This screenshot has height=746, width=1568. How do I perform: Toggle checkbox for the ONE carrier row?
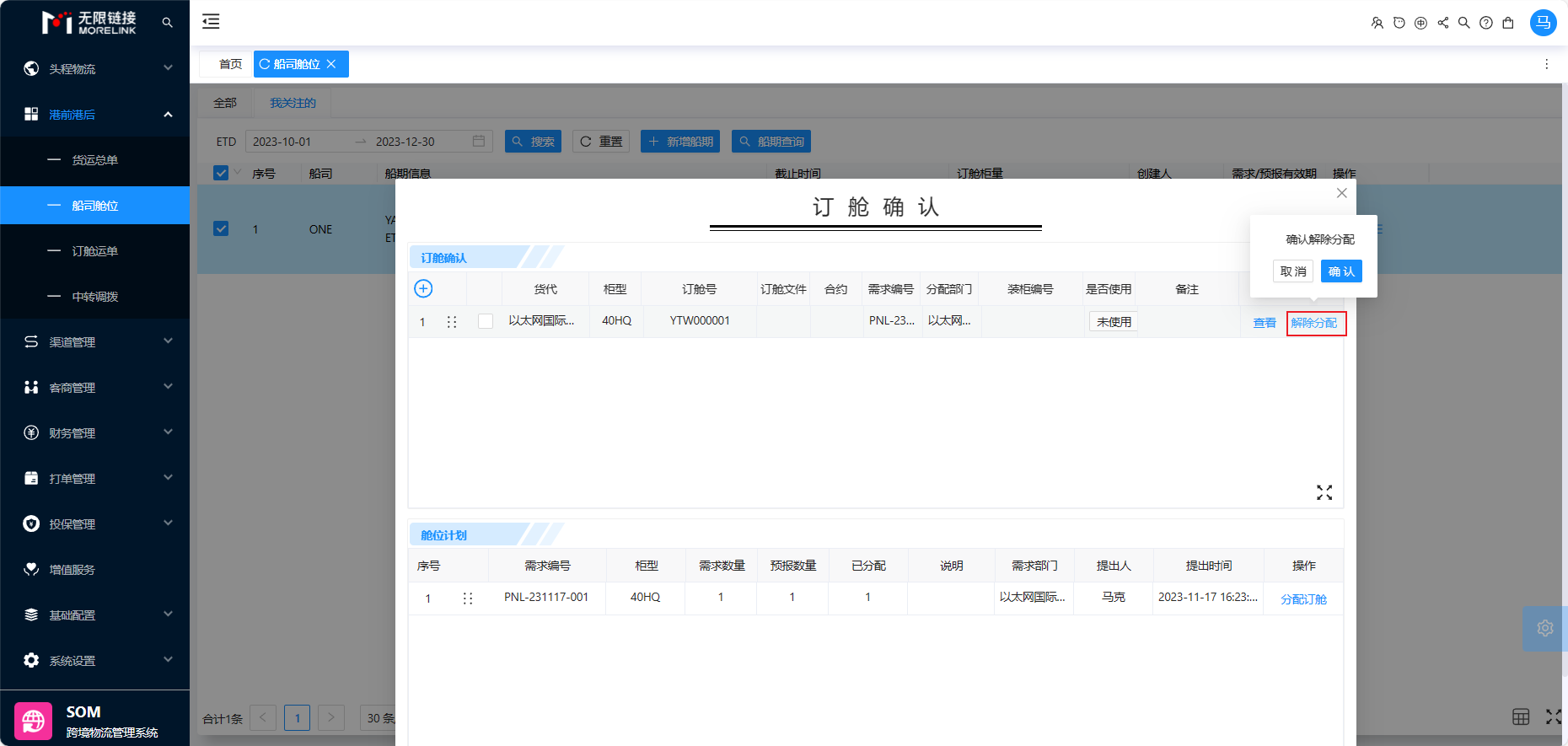pyautogui.click(x=221, y=228)
